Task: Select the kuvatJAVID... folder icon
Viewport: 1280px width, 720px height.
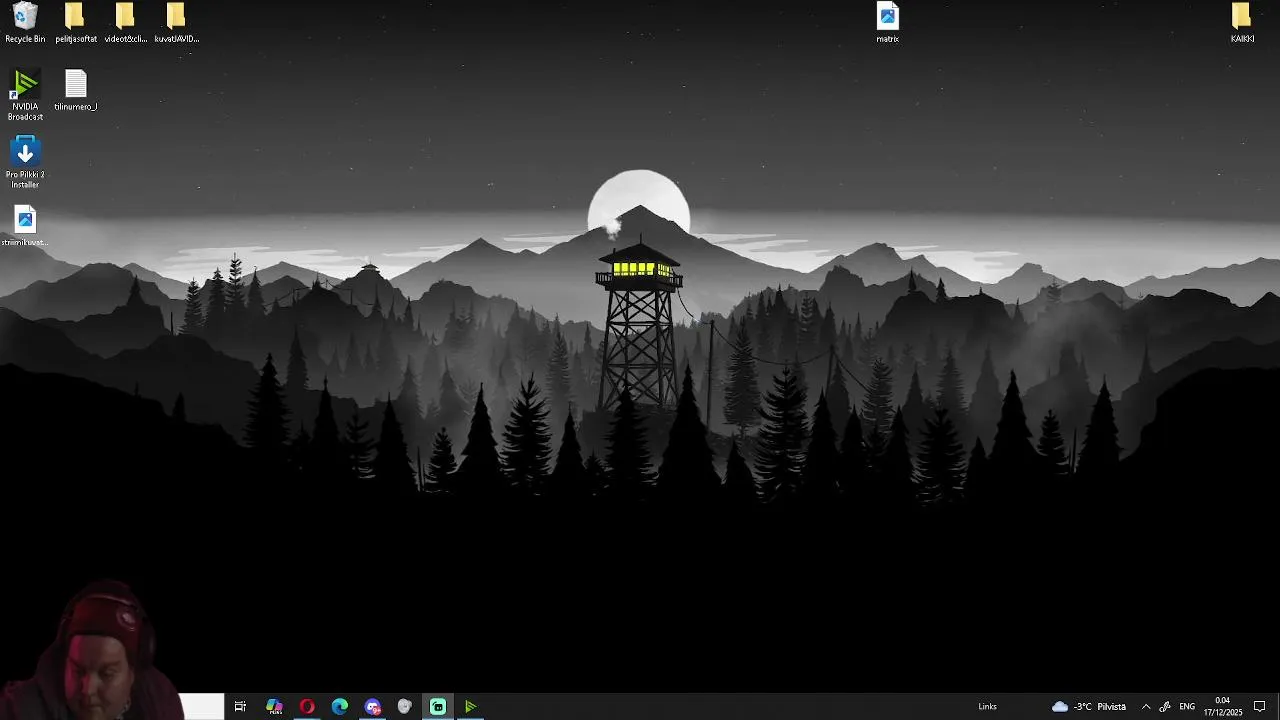Action: (x=176, y=23)
